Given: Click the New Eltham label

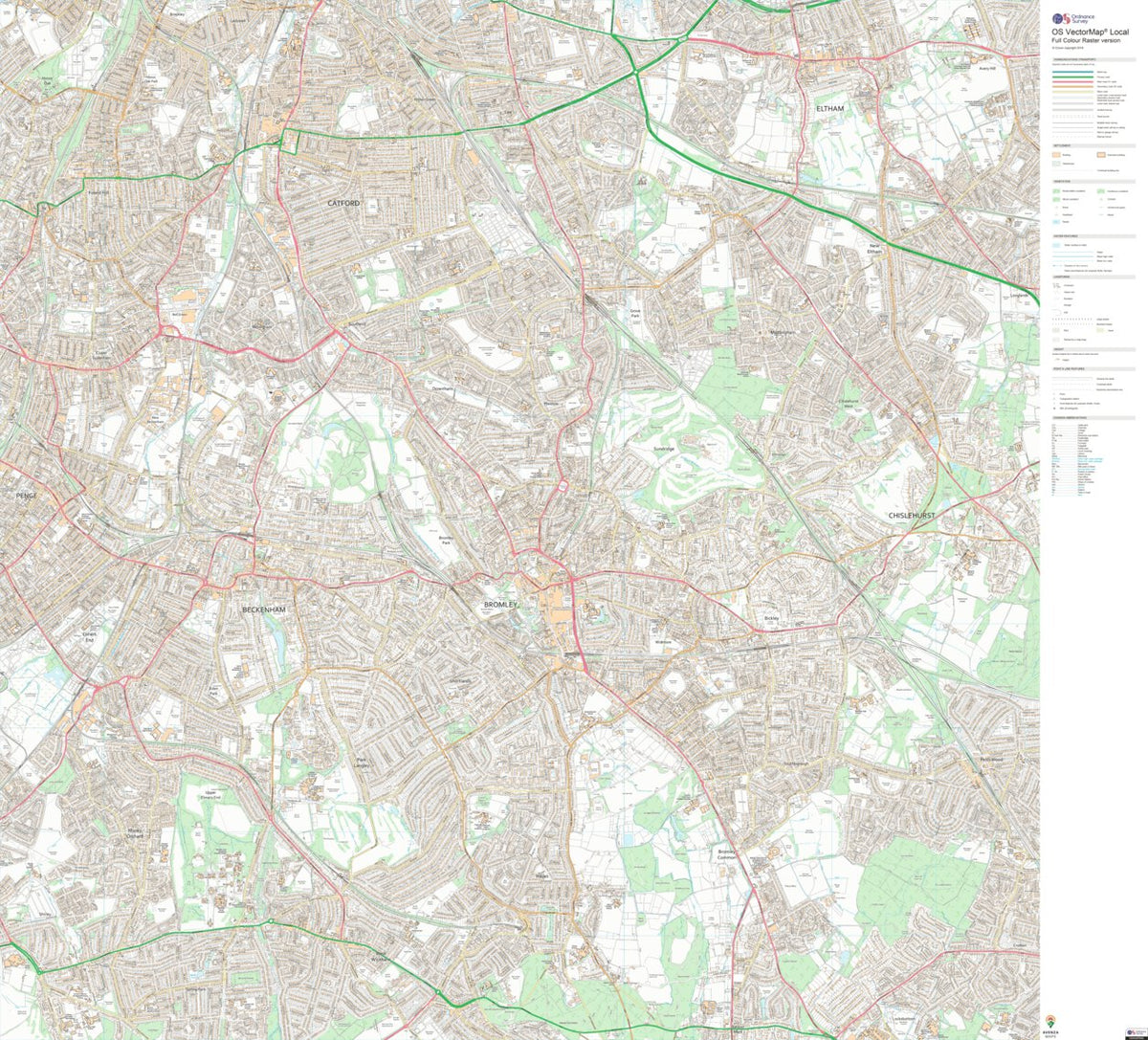Looking at the screenshot, I should click(874, 248).
